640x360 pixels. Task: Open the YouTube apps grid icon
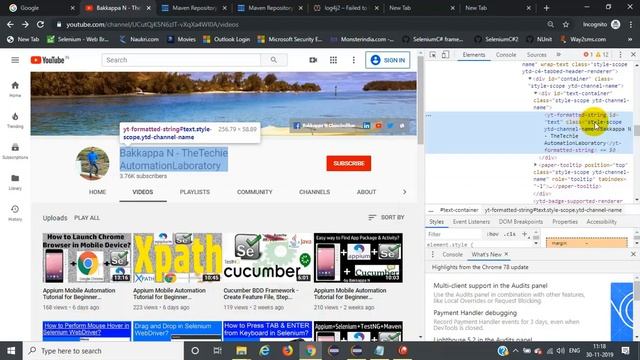[333, 60]
